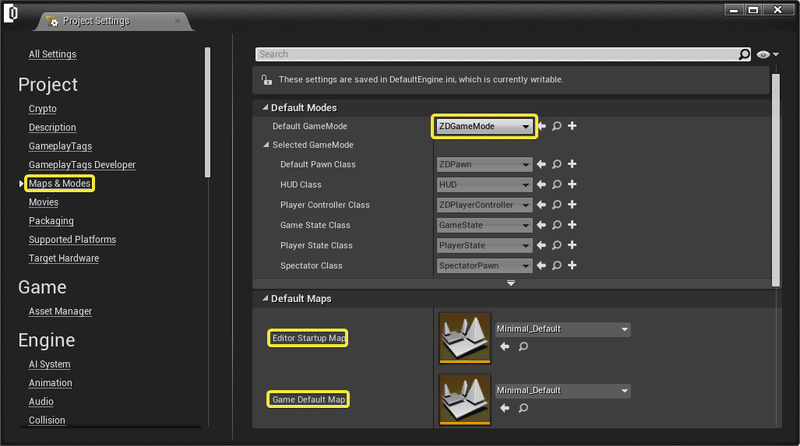Open the Animation settings
This screenshot has width=800, height=446.
click(x=50, y=383)
